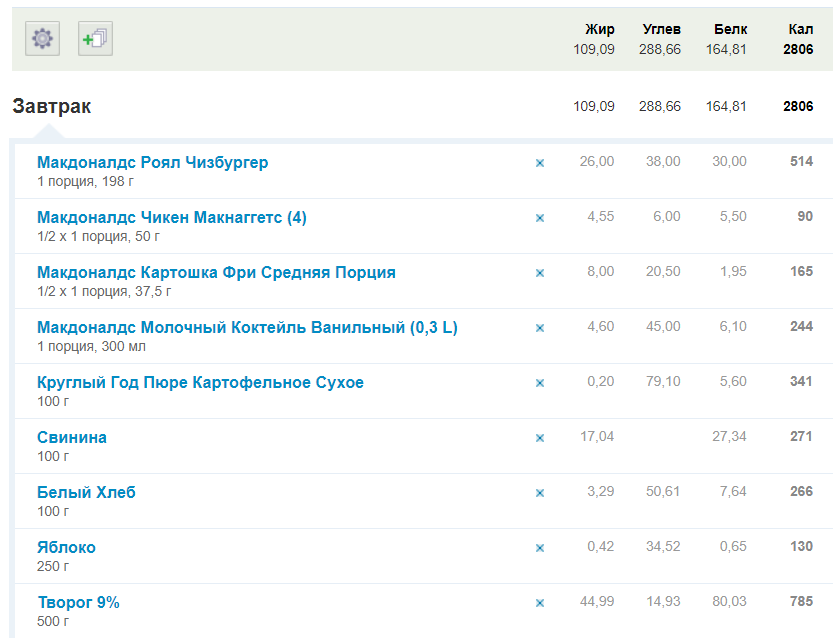Open the Творог 9% food link
Viewport: 833px width, 638px height.
[79, 602]
